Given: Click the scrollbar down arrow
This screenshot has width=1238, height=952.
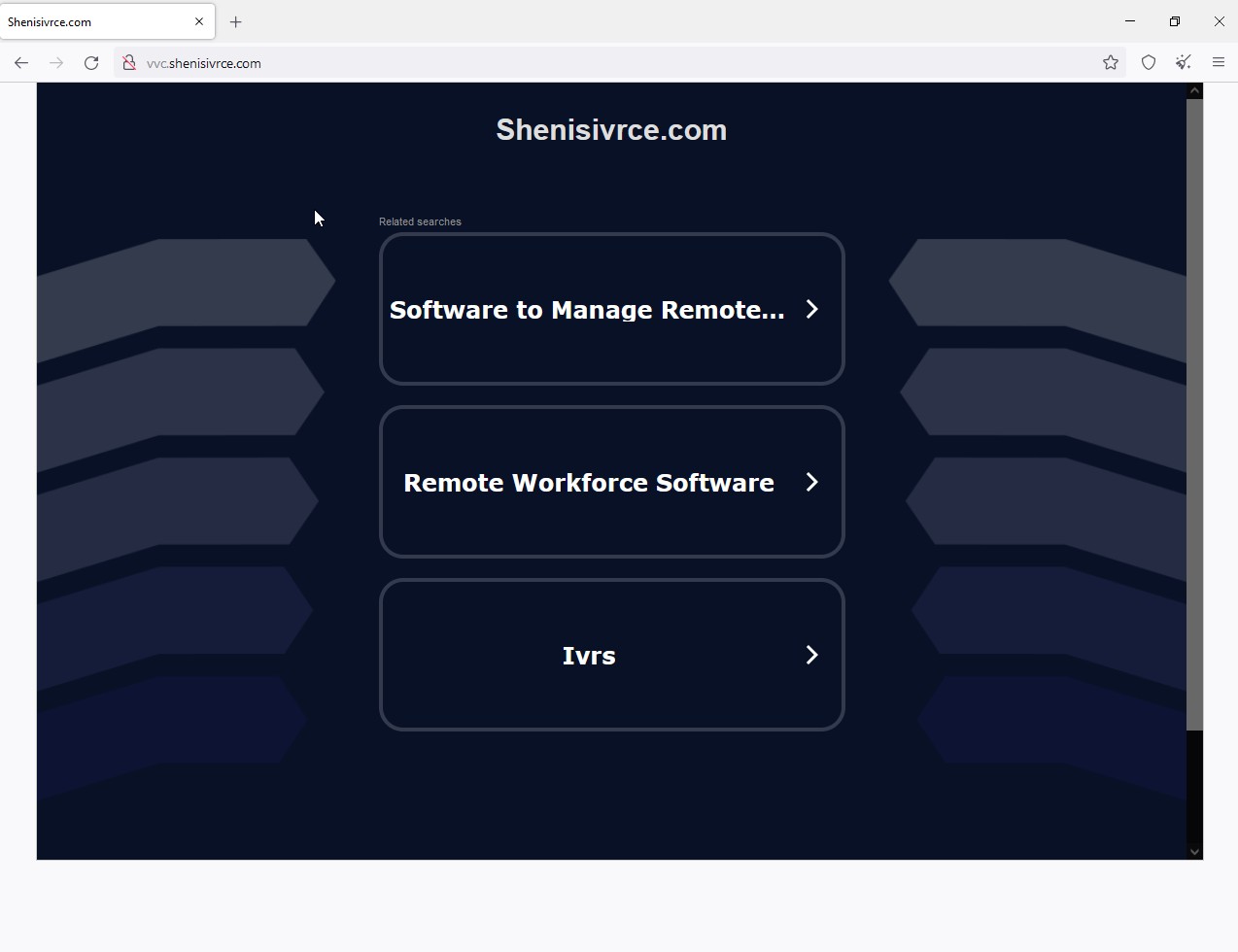Looking at the screenshot, I should click(1194, 852).
